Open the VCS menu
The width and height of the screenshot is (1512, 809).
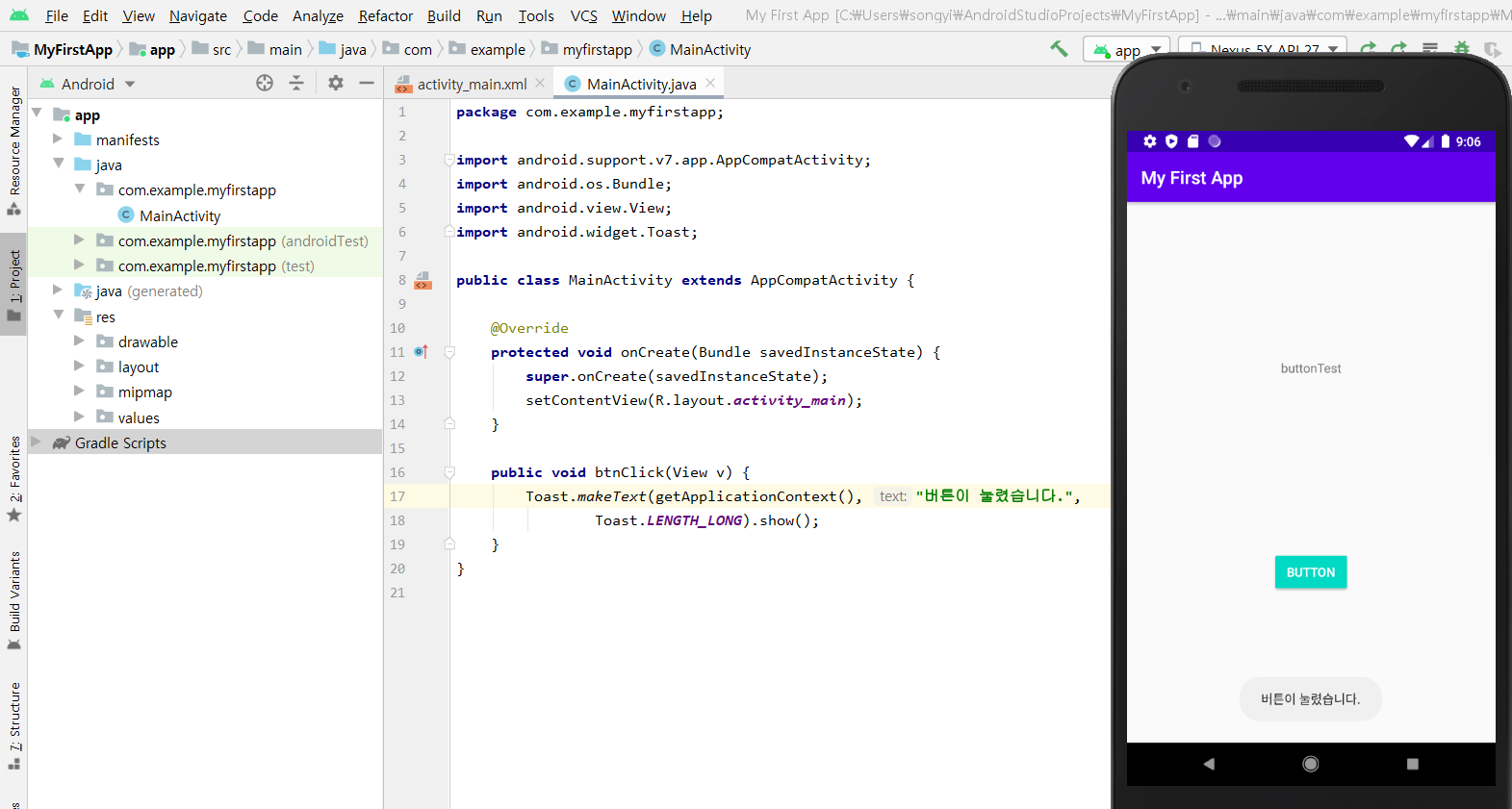pyautogui.click(x=583, y=15)
